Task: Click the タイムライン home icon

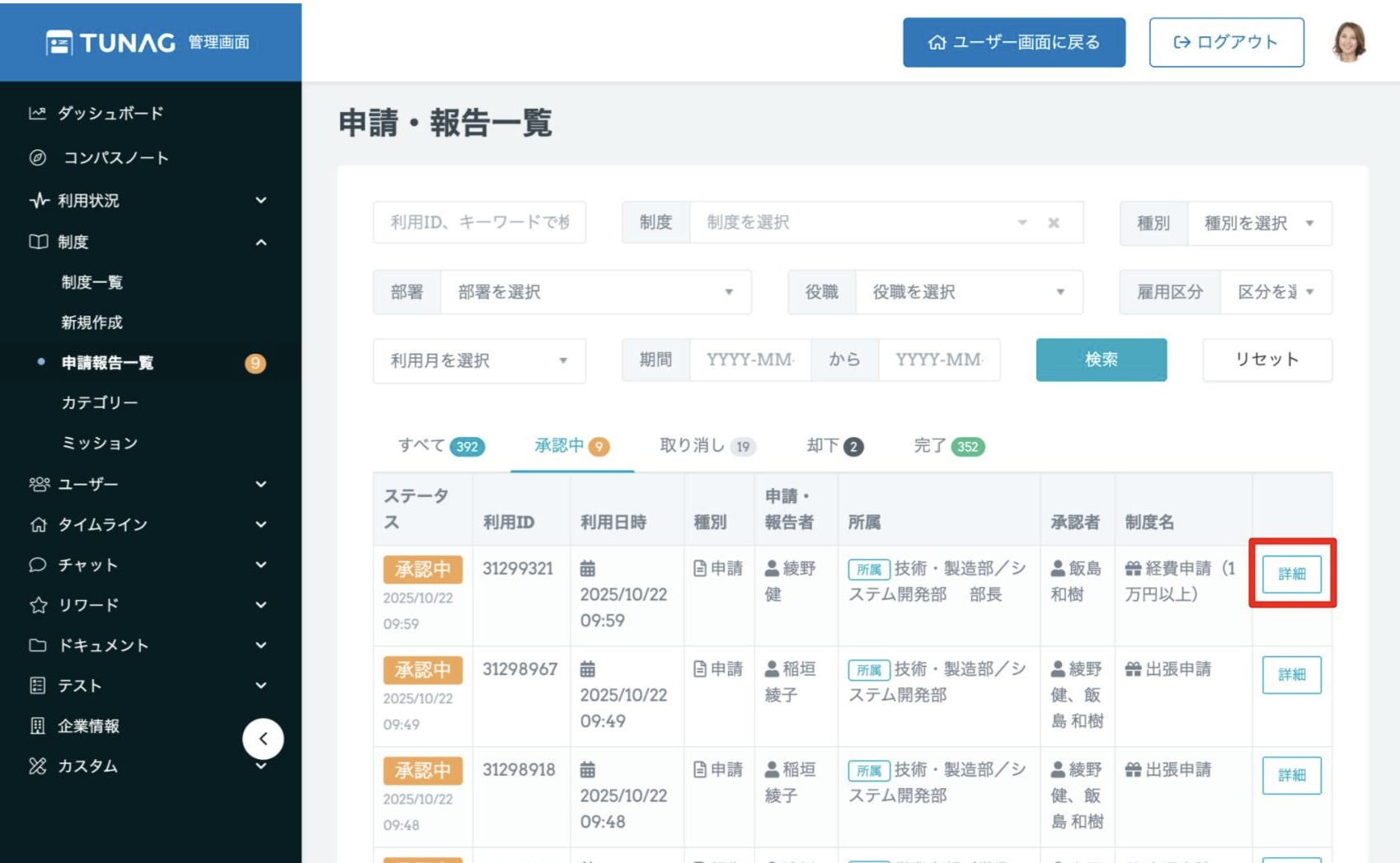Action: point(38,524)
